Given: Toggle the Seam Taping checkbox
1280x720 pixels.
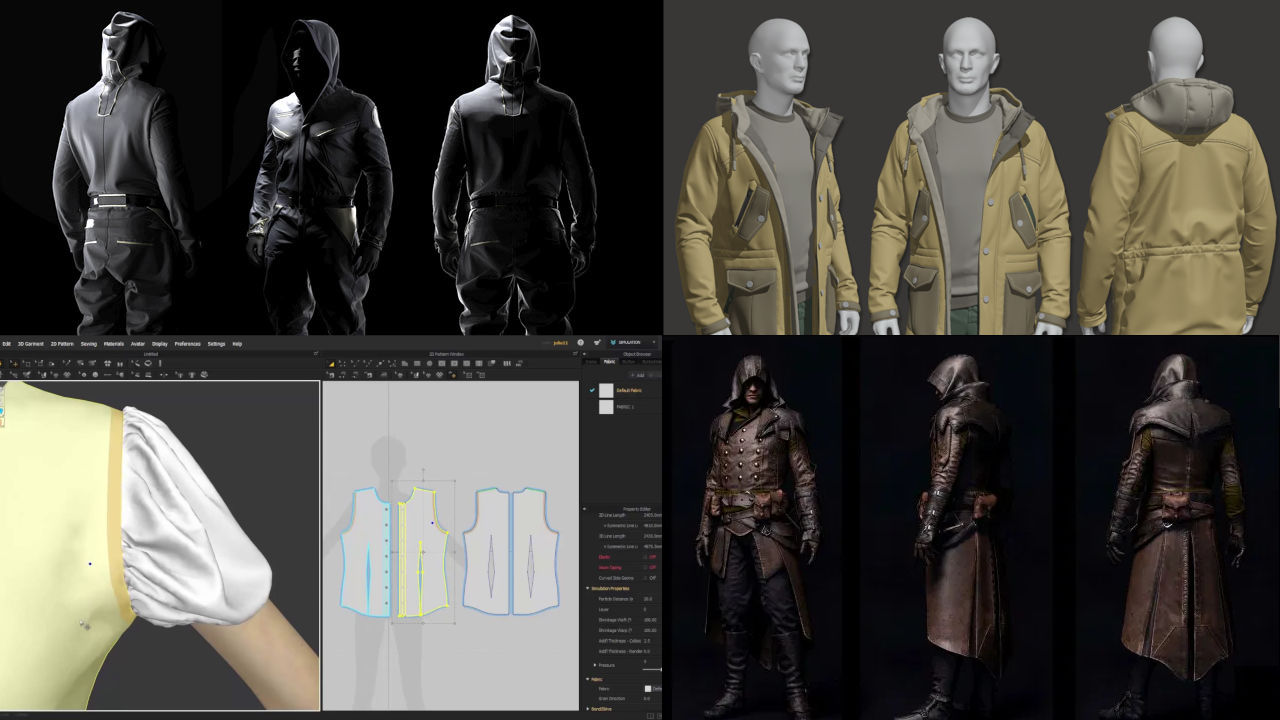Looking at the screenshot, I should (644, 567).
